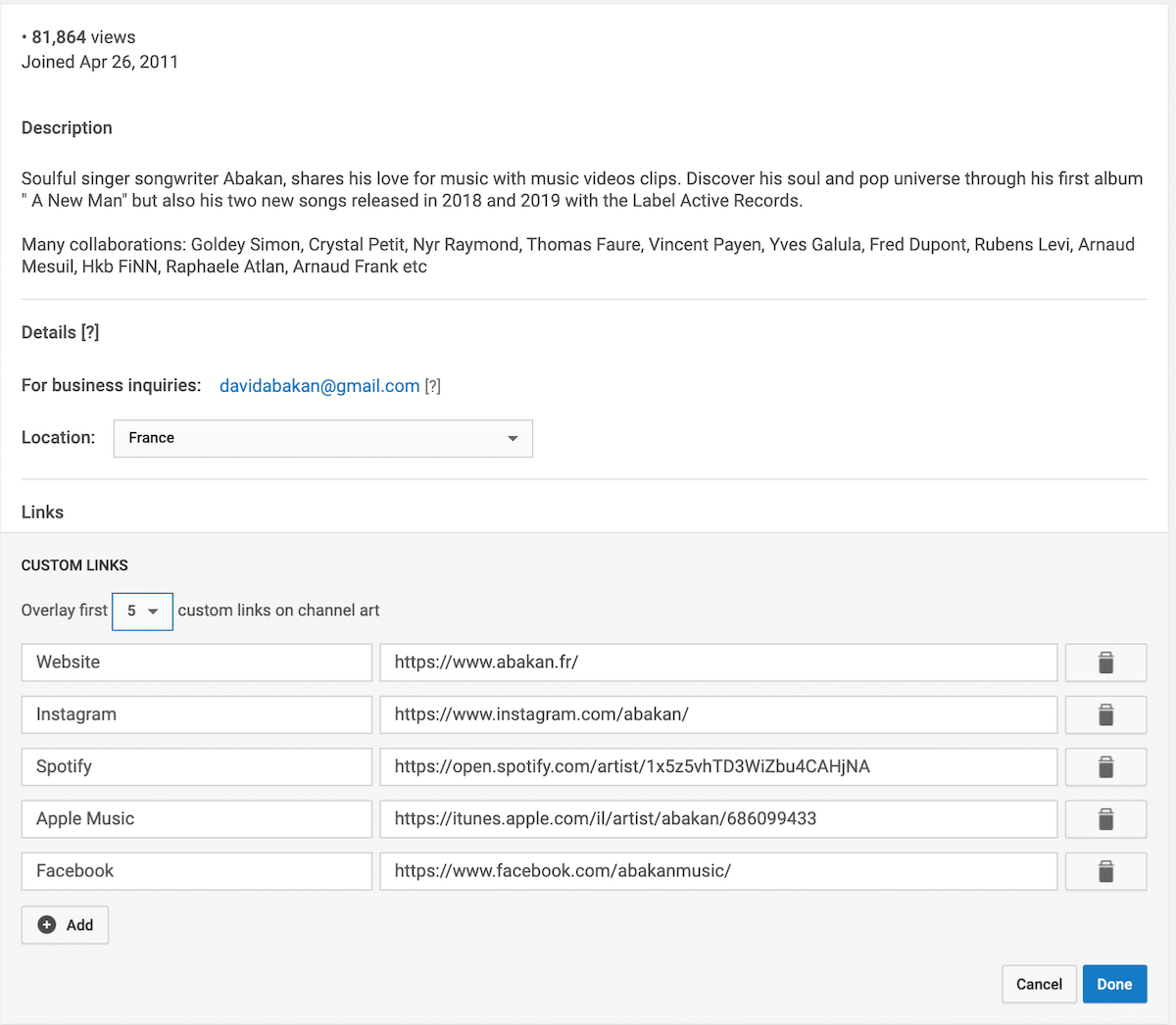Click the '81,864 views' text
1176x1025 pixels.
pos(83,37)
